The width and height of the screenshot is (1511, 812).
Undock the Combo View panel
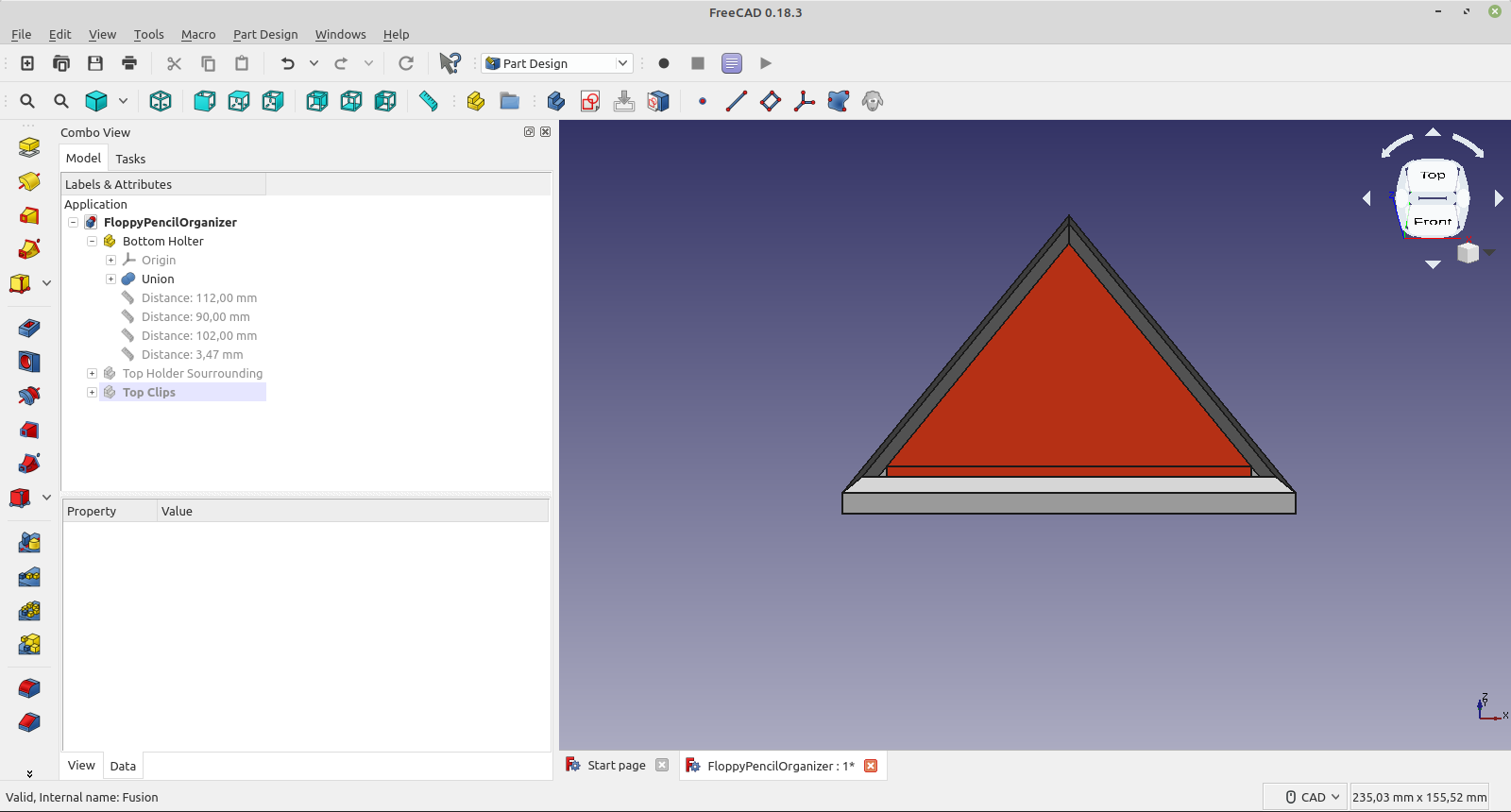[x=529, y=132]
